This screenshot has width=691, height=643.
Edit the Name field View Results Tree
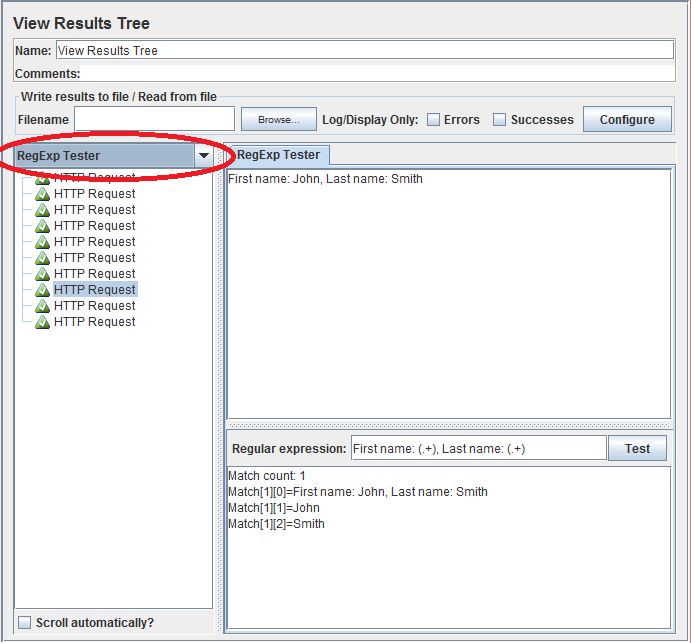click(x=365, y=50)
